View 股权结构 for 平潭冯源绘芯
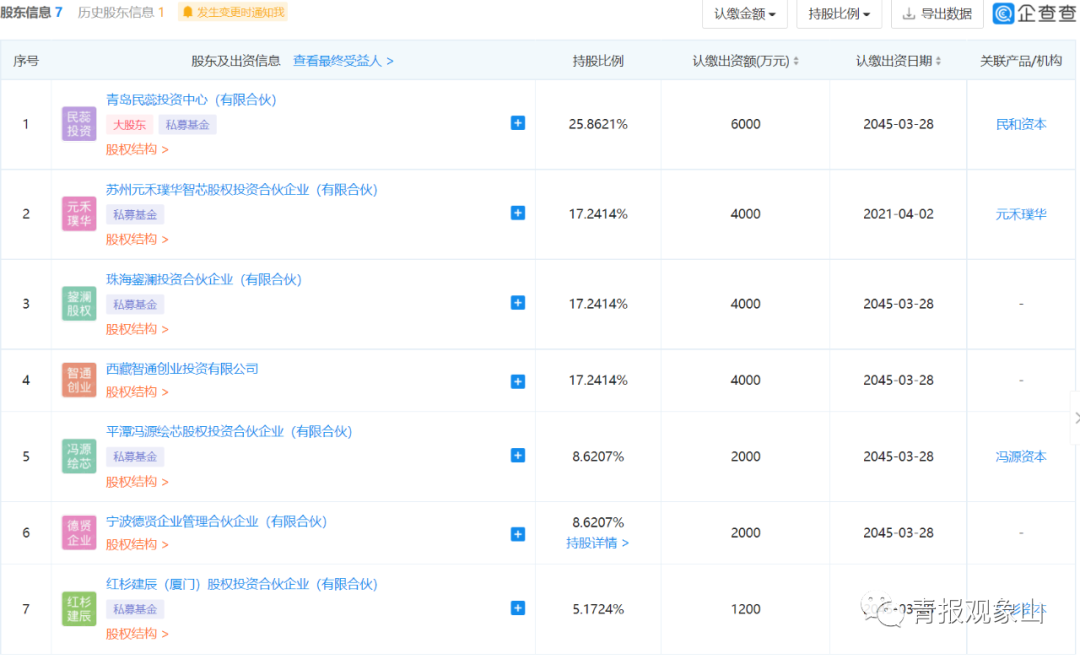This screenshot has height=659, width=1080. (137, 482)
